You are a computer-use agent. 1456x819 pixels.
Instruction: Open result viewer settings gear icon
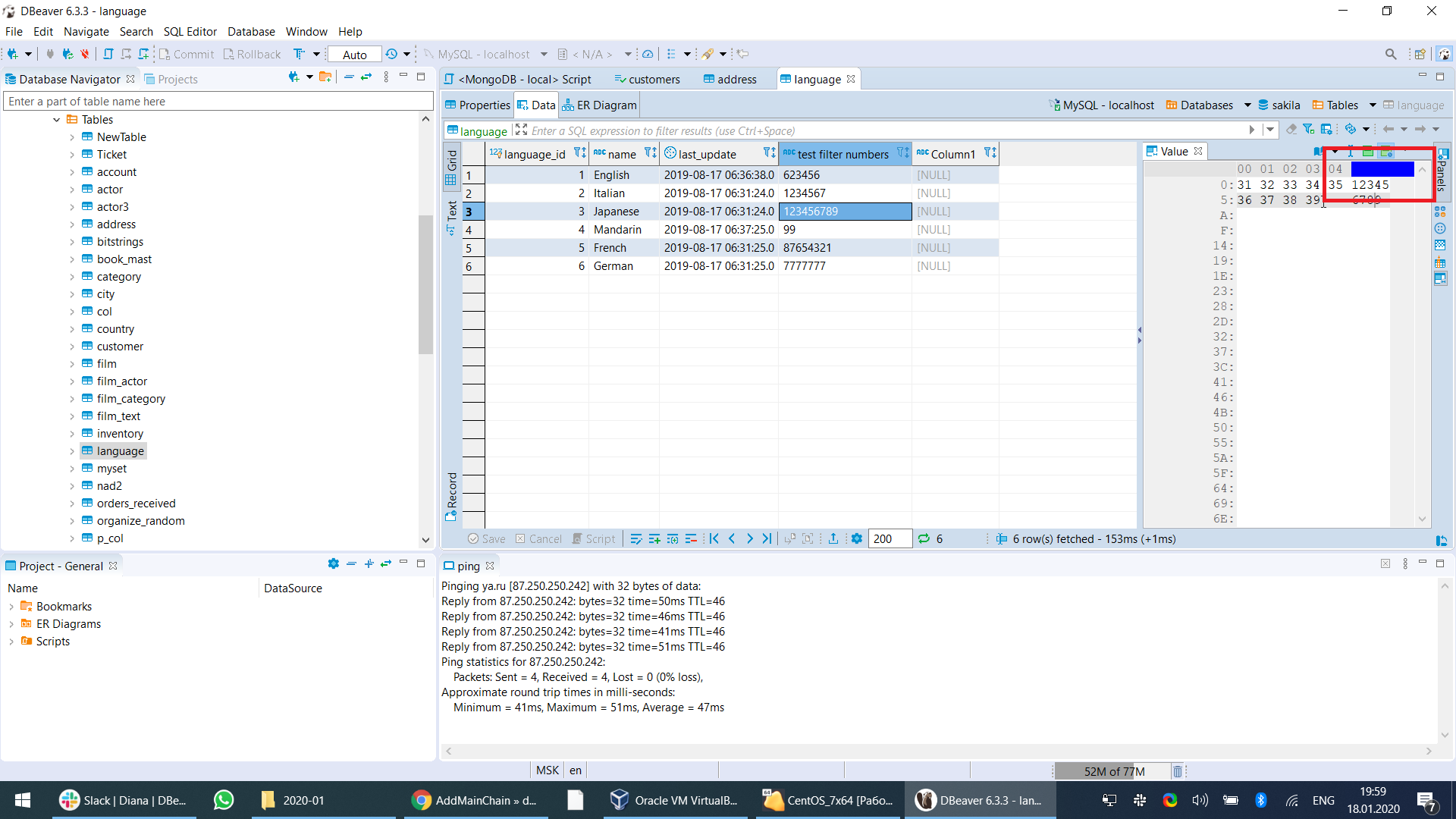(857, 538)
